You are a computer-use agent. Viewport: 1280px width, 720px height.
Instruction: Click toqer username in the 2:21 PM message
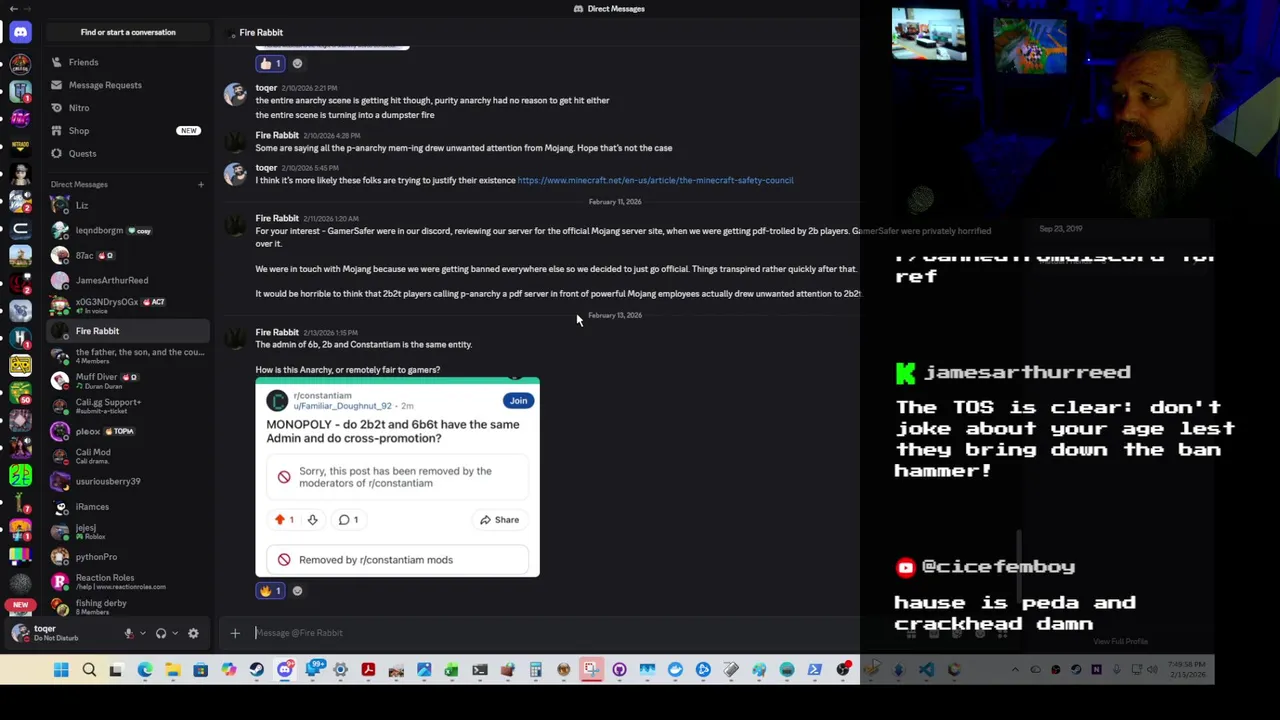[266, 88]
